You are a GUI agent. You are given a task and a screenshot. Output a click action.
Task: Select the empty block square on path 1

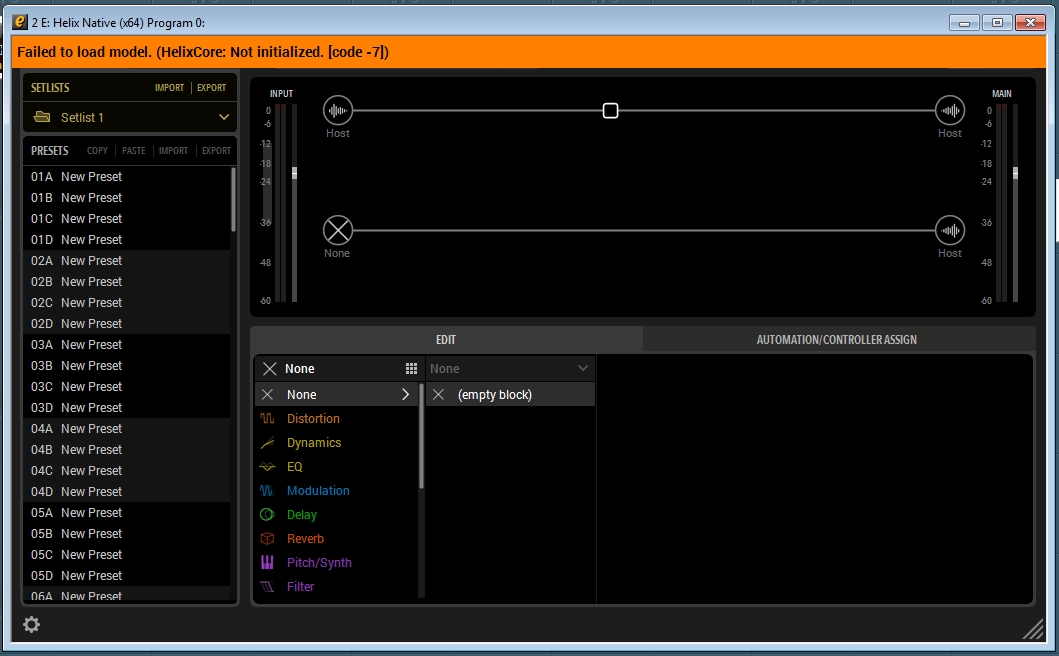coord(610,111)
